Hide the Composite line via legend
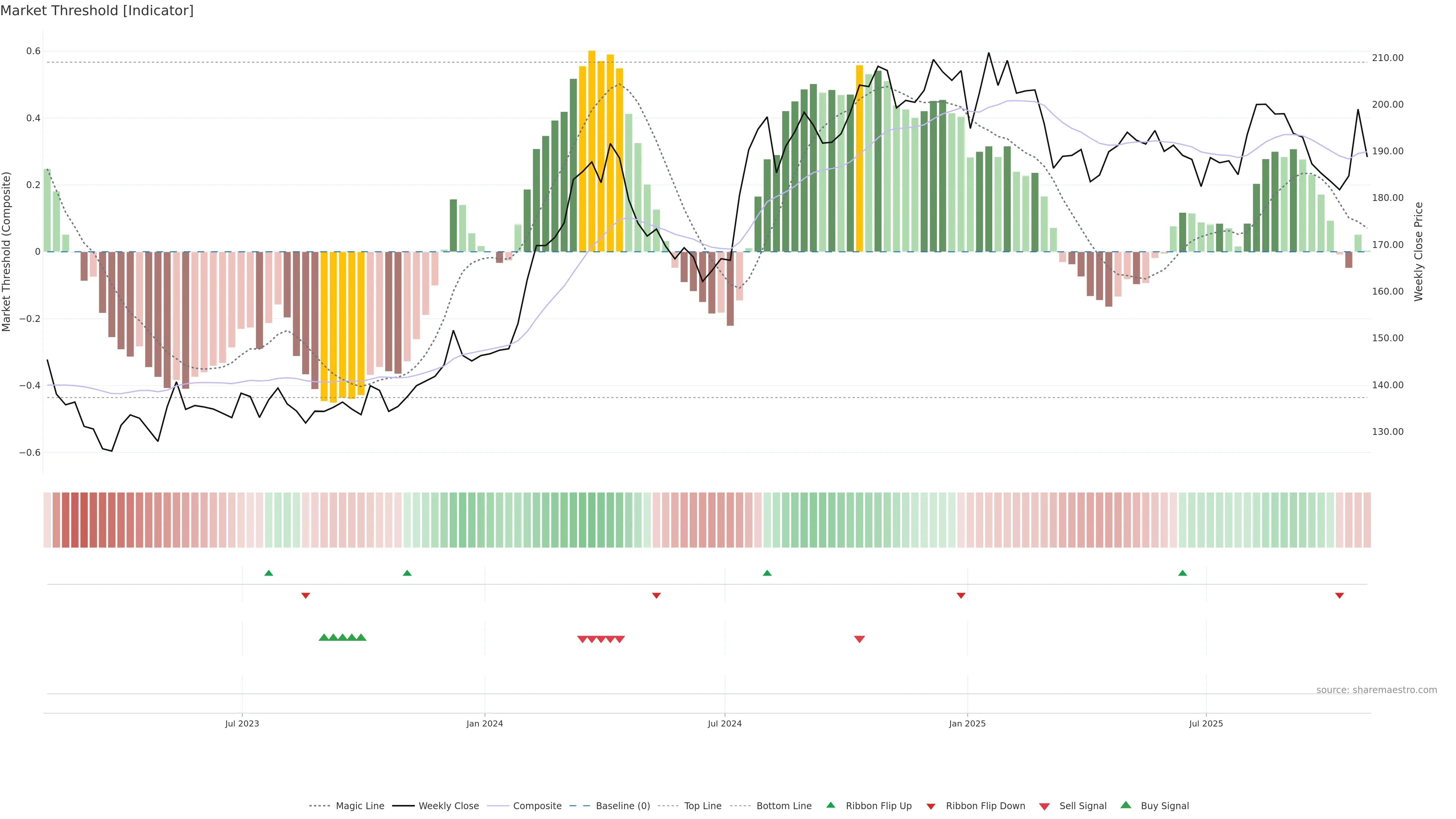This screenshot has height=819, width=1456. click(x=537, y=806)
